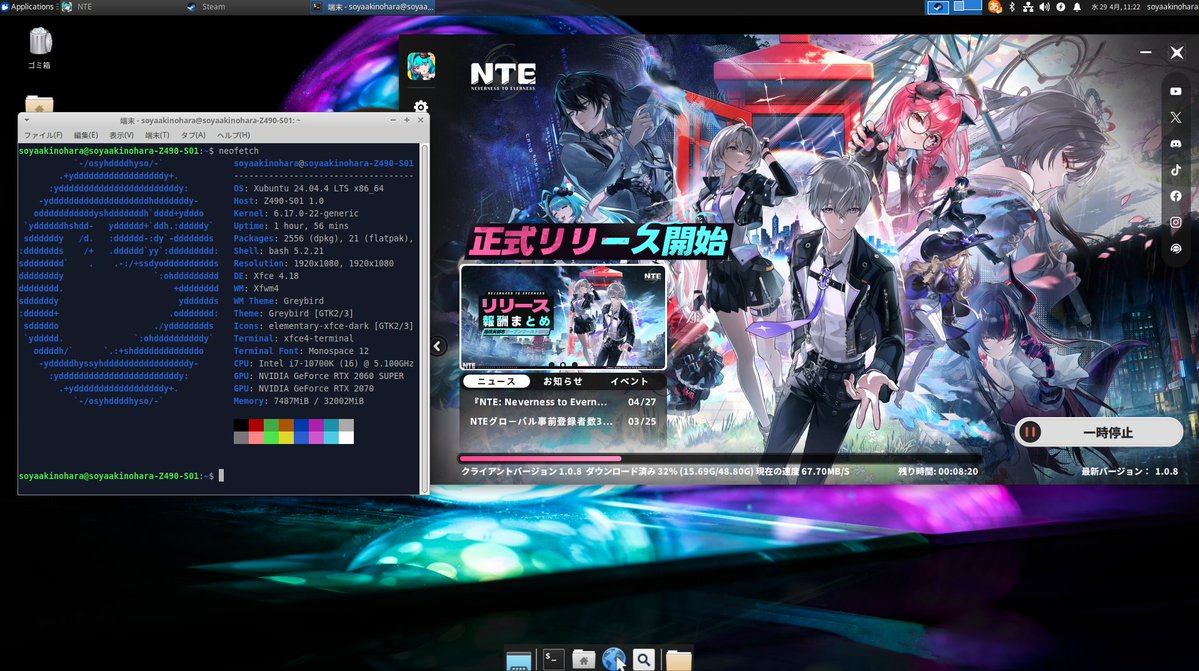
Task: Select terminal window button in top panel
Action: [x=373, y=7]
